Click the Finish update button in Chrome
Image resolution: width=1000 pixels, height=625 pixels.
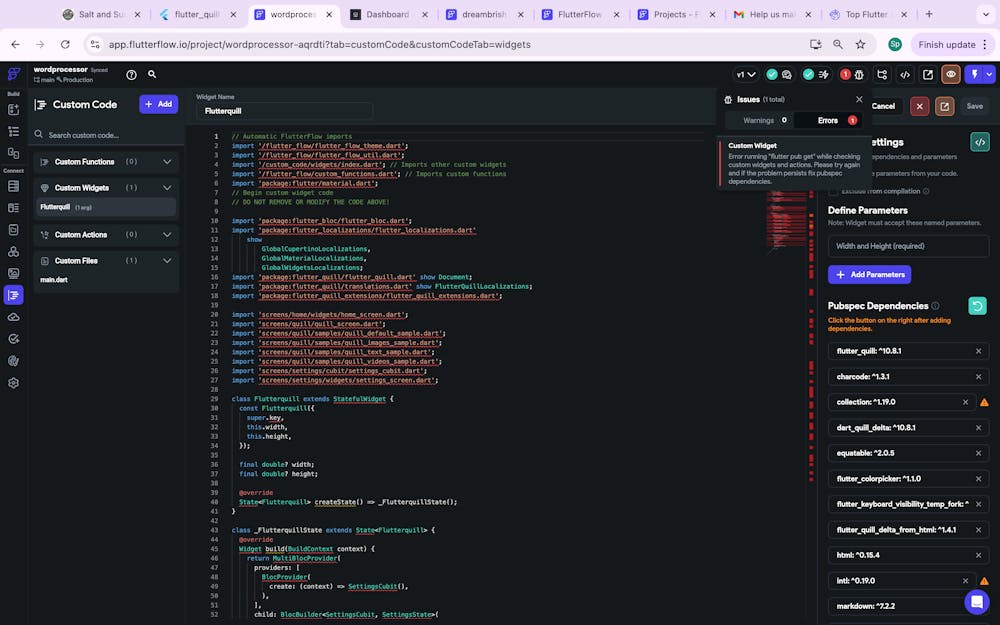coord(947,45)
